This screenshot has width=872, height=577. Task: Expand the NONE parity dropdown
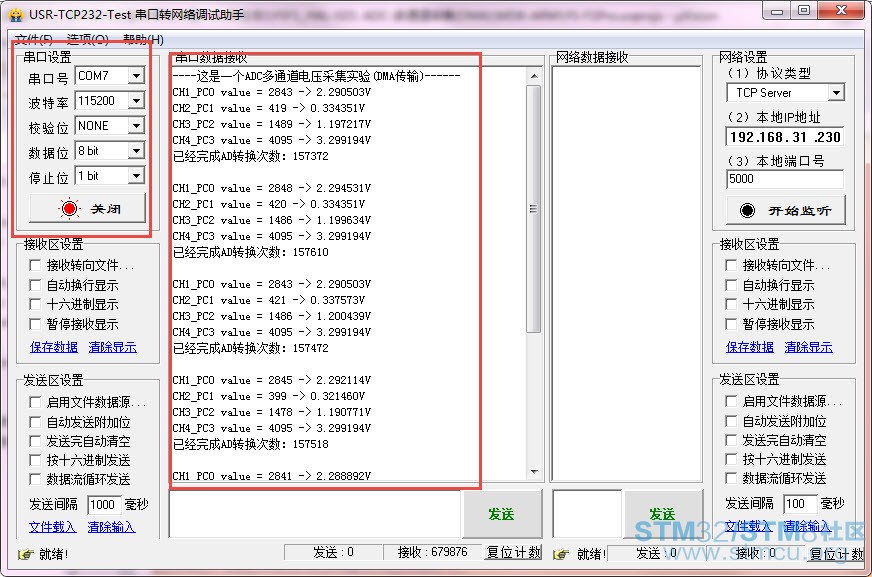click(136, 126)
